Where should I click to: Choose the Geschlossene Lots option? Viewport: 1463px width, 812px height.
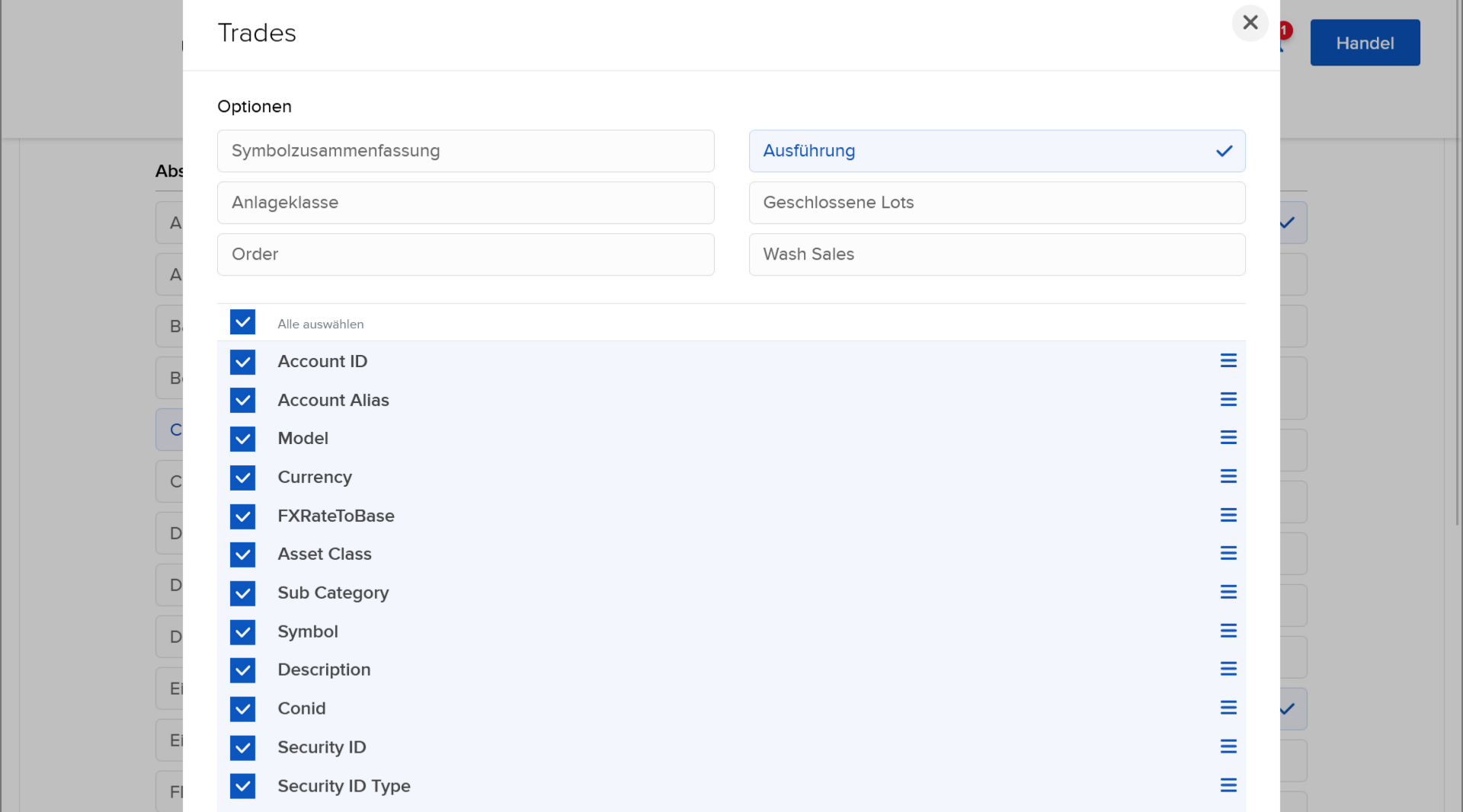click(996, 203)
